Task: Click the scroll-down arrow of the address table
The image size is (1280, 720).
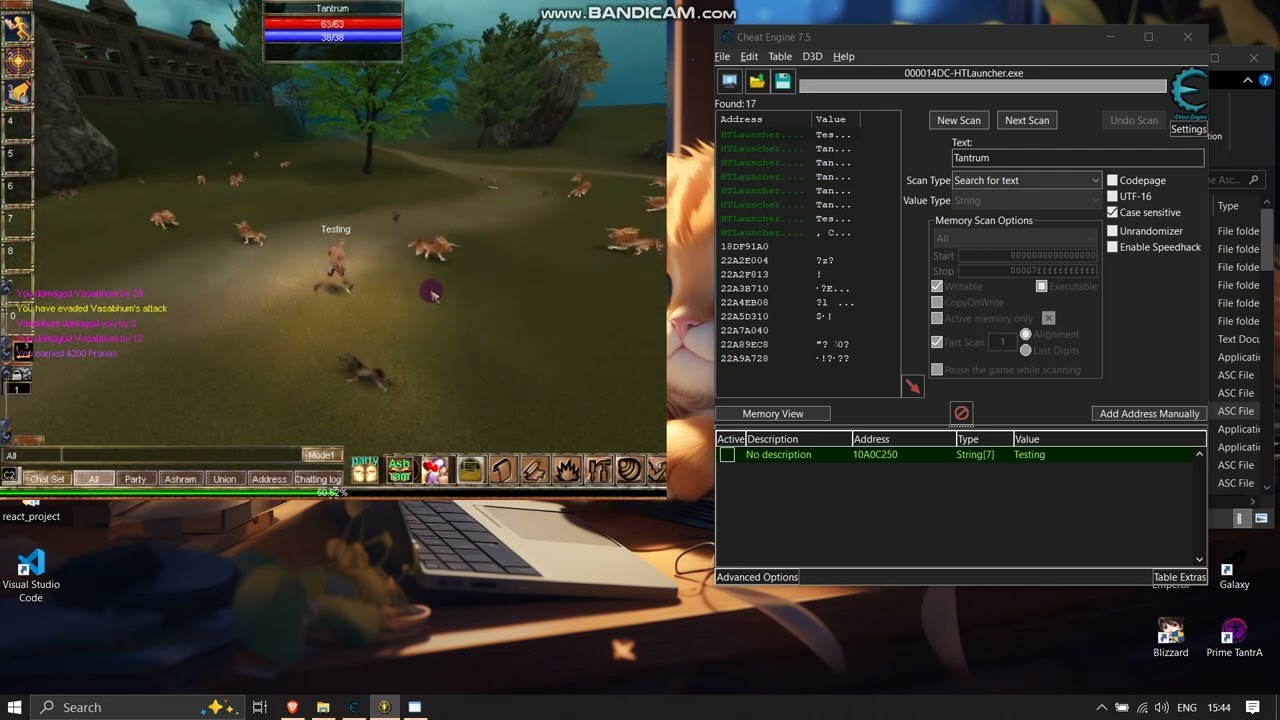Action: [x=1199, y=559]
